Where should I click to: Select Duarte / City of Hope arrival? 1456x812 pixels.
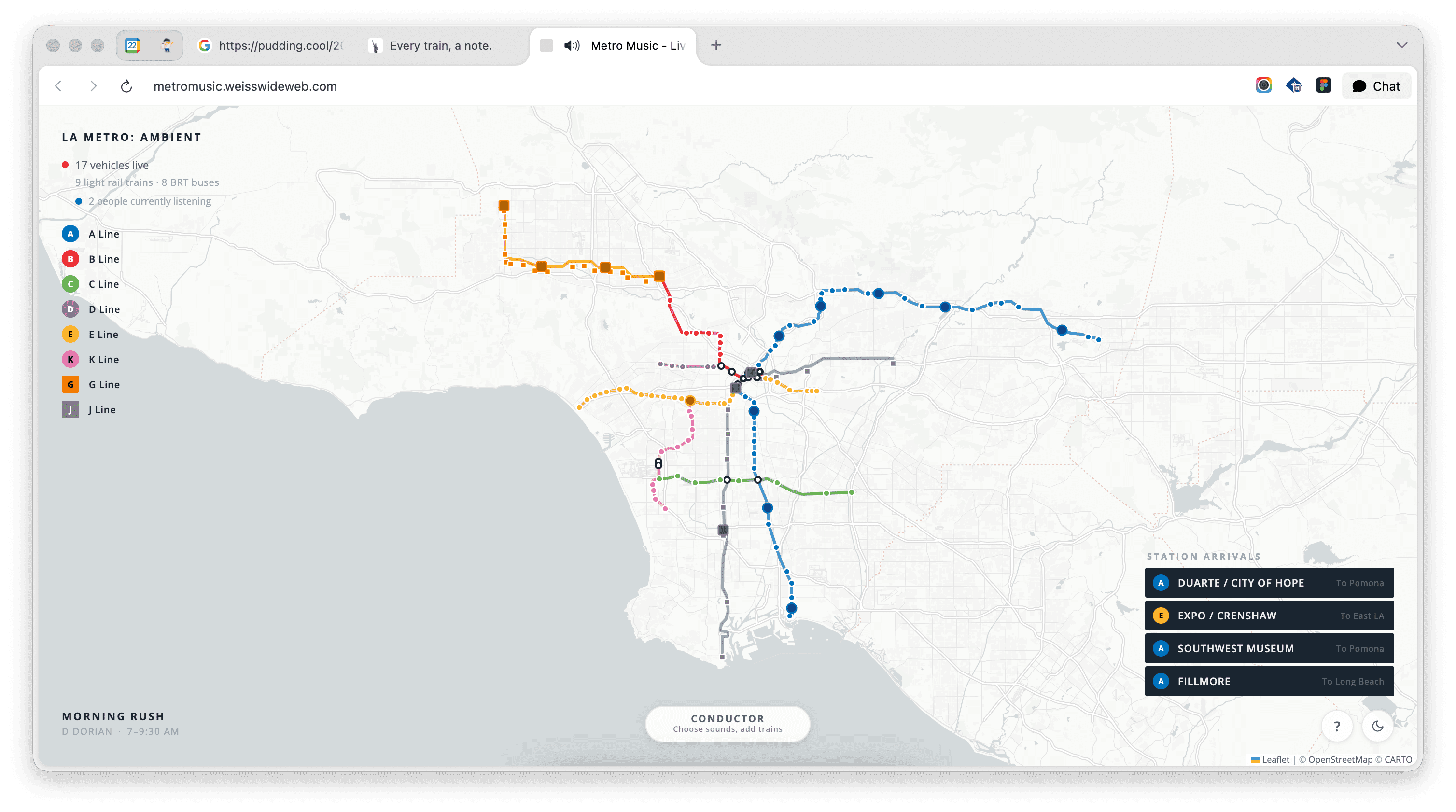coord(1269,583)
